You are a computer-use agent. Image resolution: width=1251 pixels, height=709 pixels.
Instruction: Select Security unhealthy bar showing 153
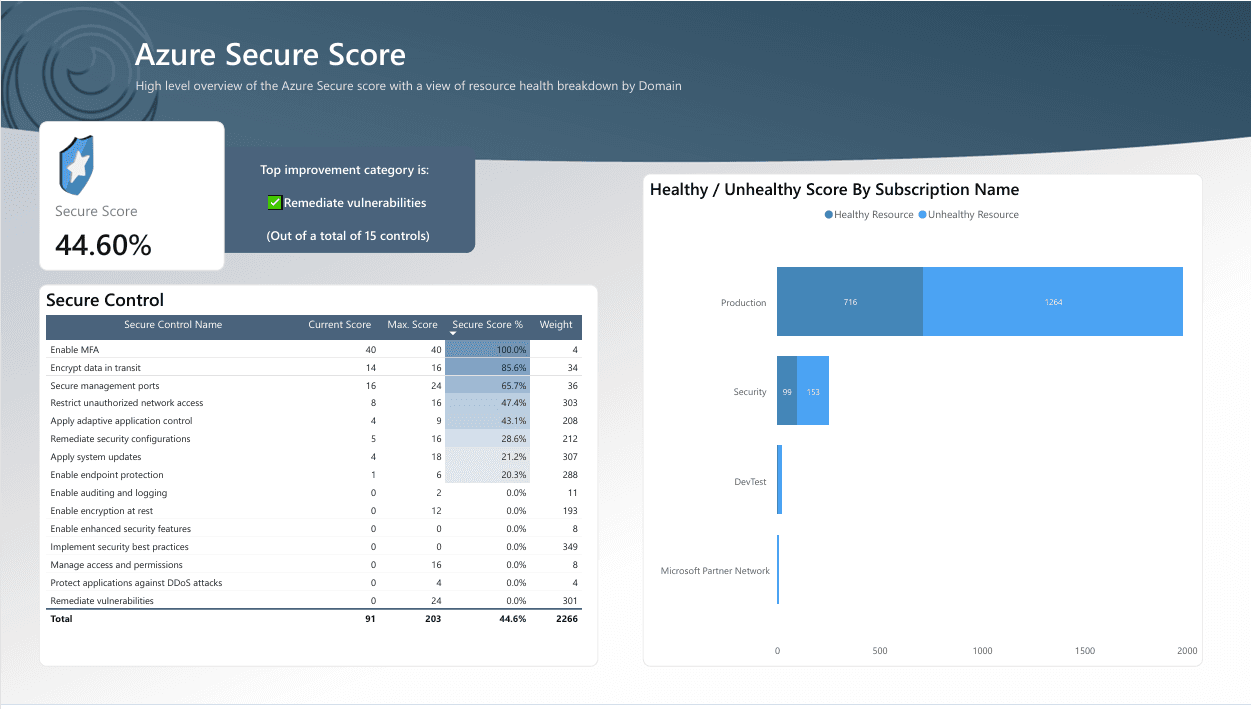[x=813, y=391]
